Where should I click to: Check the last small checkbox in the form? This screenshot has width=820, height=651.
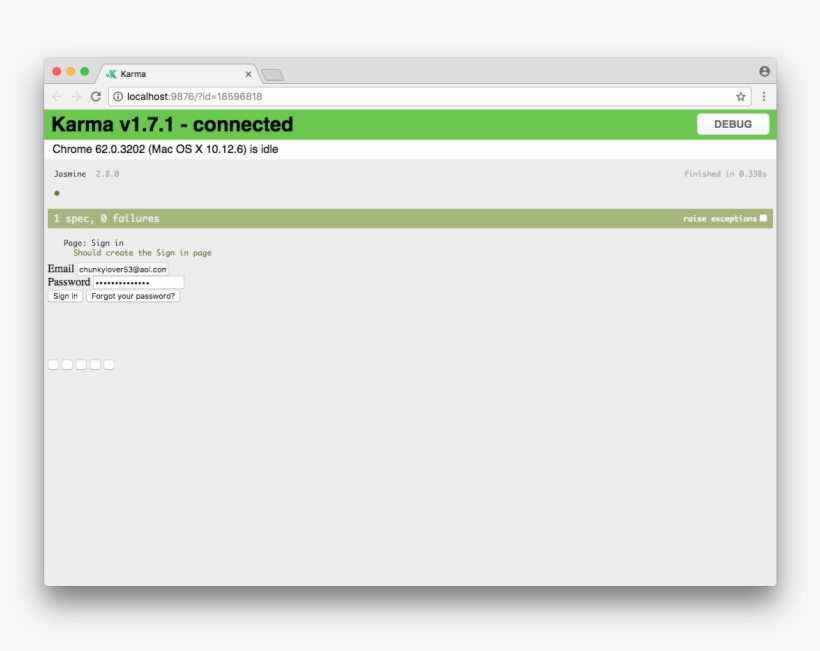pyautogui.click(x=108, y=364)
